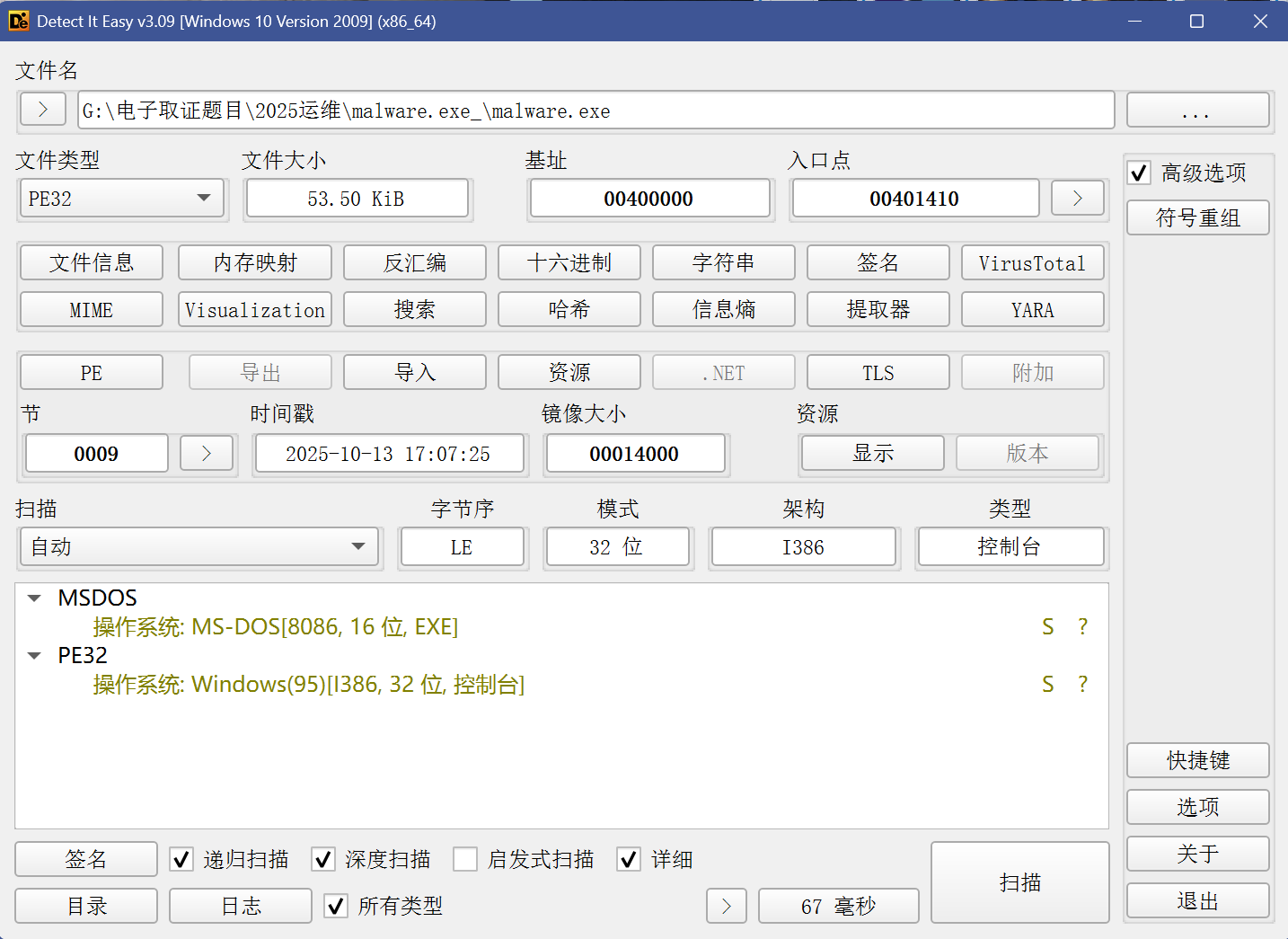Click the arrow button next to sections 0009
Viewport: 1288px width, 939px height.
point(207,454)
